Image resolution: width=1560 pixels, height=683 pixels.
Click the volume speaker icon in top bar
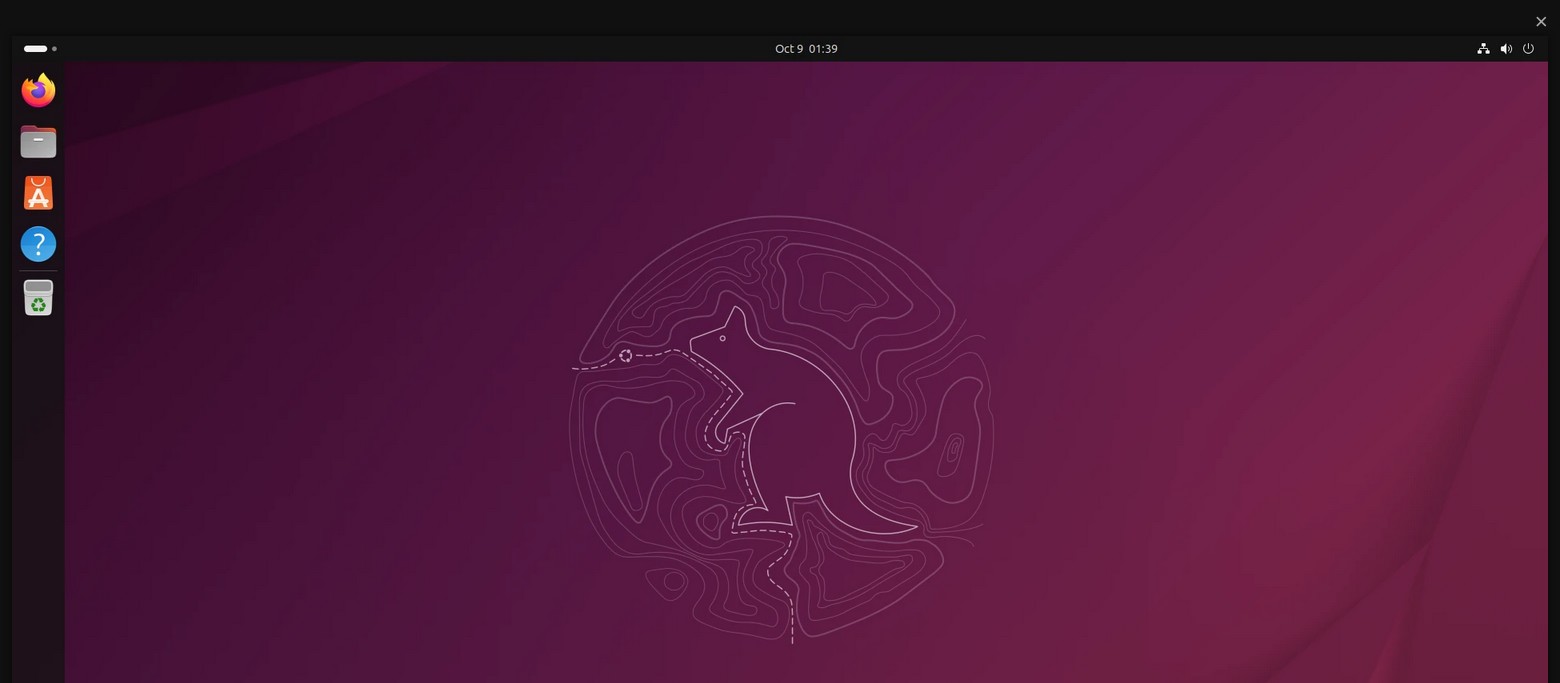coord(1506,49)
